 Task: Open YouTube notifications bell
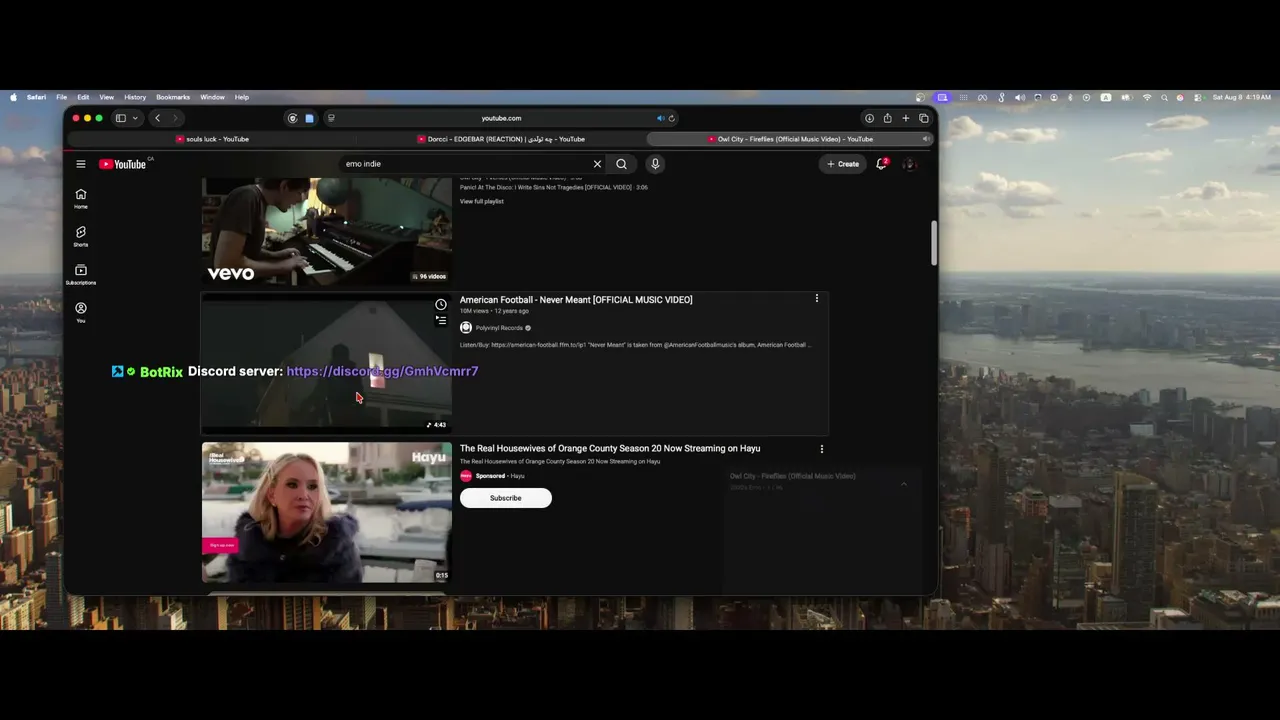pyautogui.click(x=881, y=164)
